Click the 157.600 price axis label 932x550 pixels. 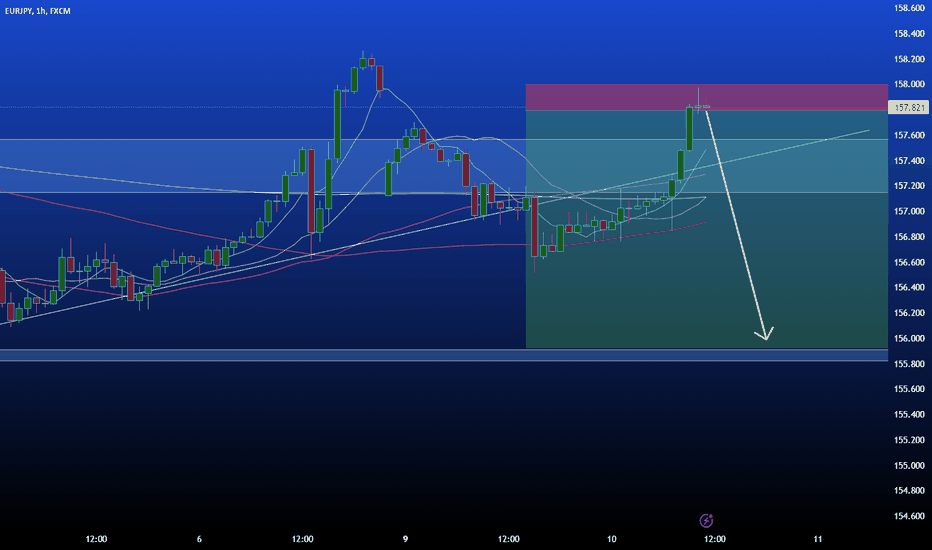click(x=909, y=135)
